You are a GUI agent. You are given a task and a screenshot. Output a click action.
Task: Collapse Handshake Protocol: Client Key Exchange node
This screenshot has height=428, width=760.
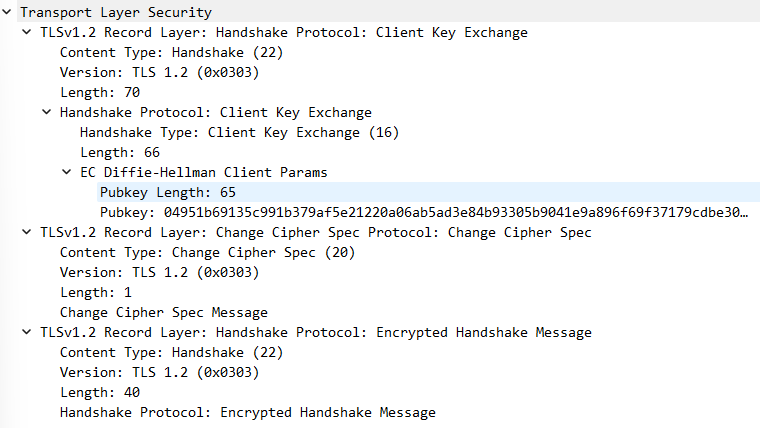tap(47, 113)
